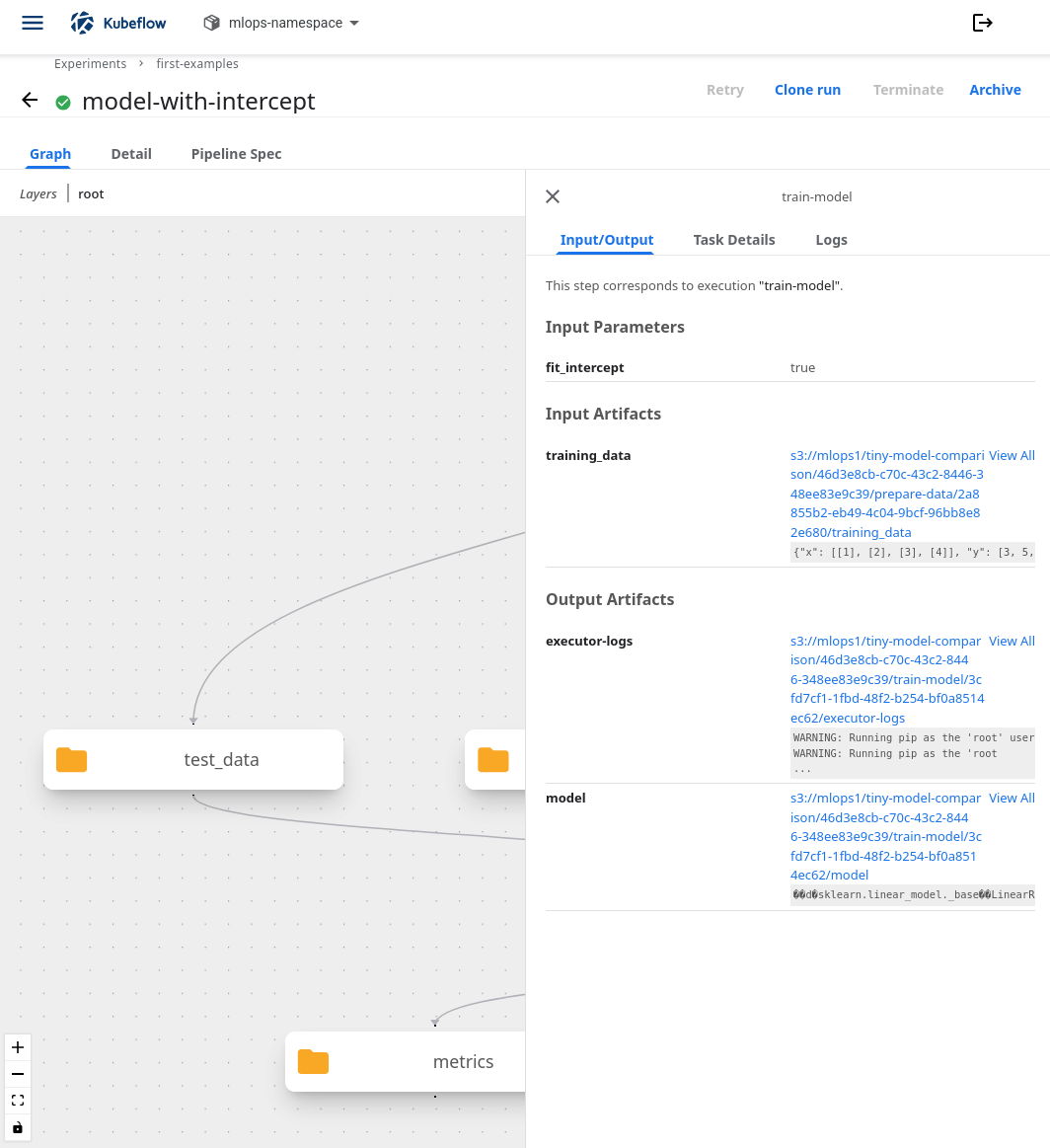Click View All for executor-logs
The image size is (1050, 1148).
(1012, 641)
